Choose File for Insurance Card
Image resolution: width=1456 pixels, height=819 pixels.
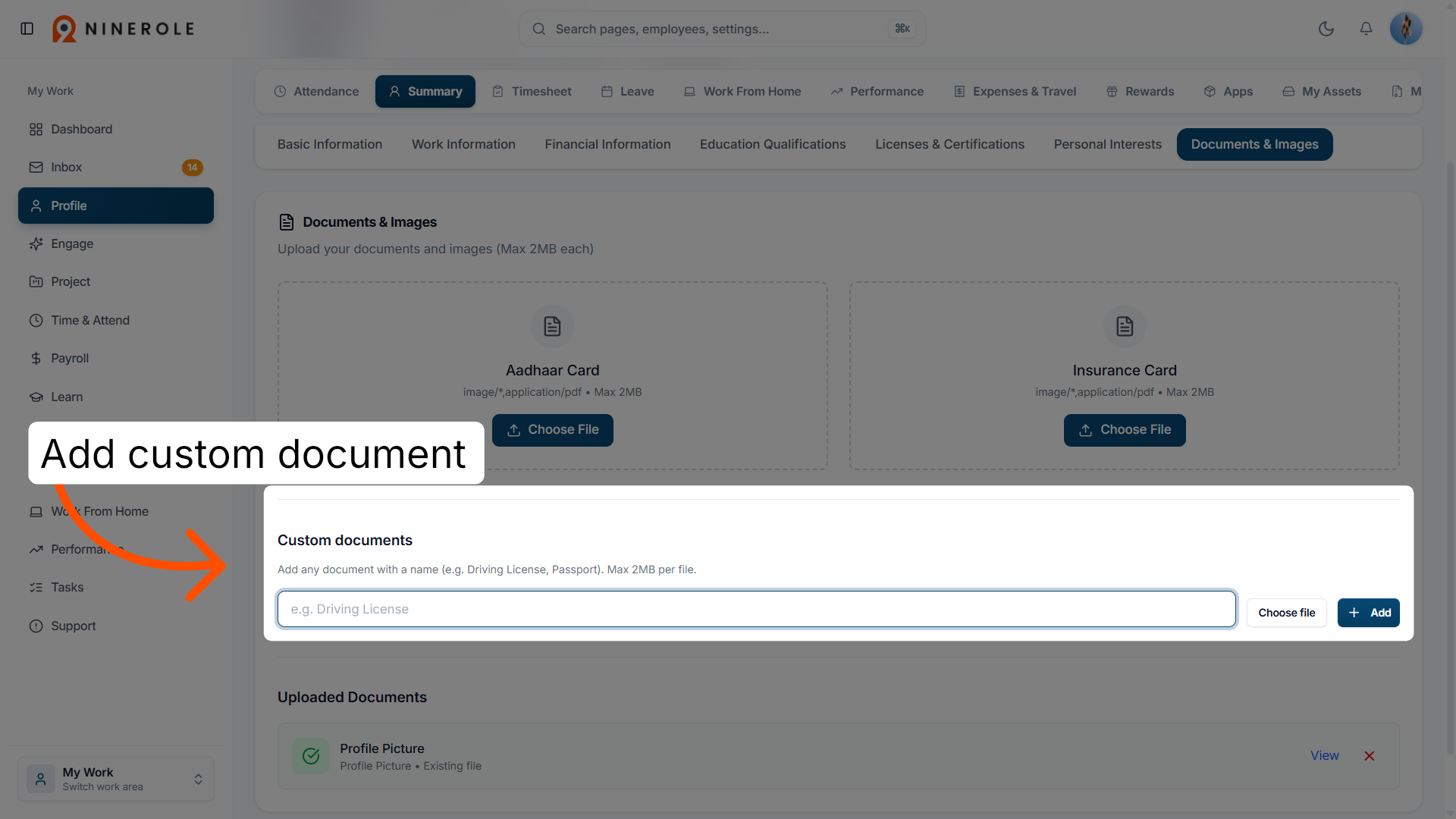tap(1125, 430)
